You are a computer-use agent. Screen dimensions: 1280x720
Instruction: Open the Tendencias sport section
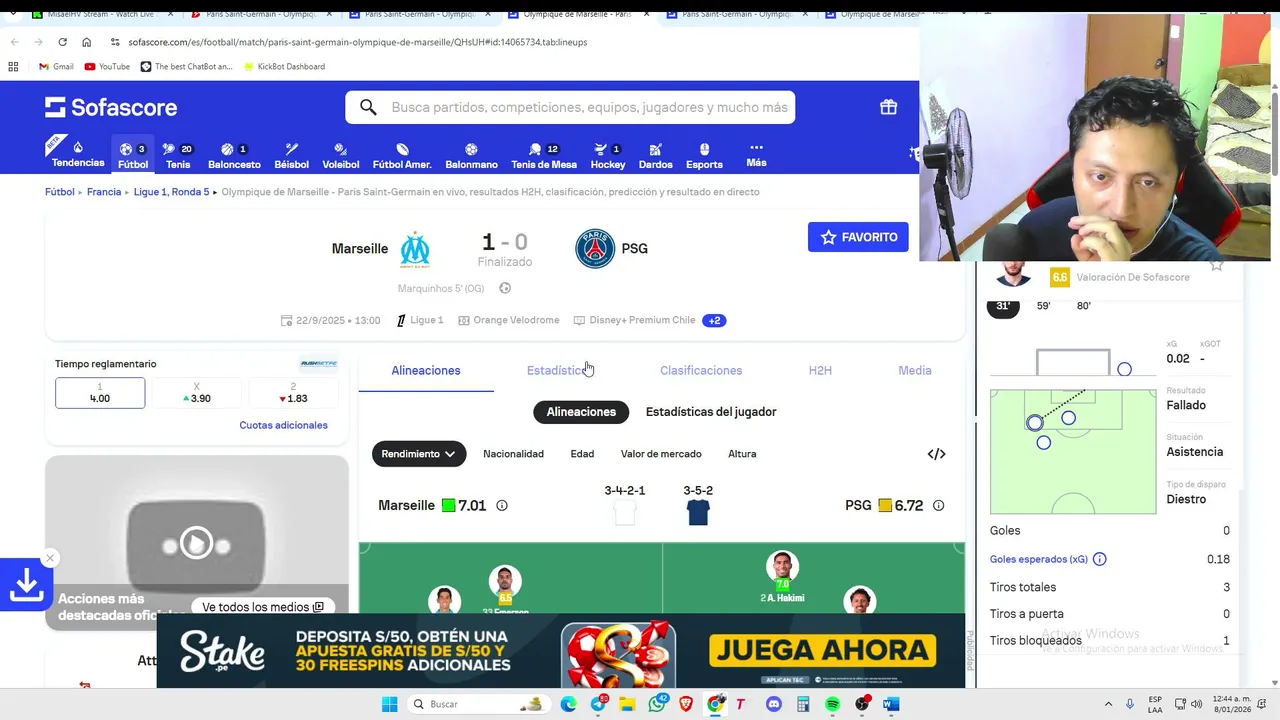click(77, 154)
